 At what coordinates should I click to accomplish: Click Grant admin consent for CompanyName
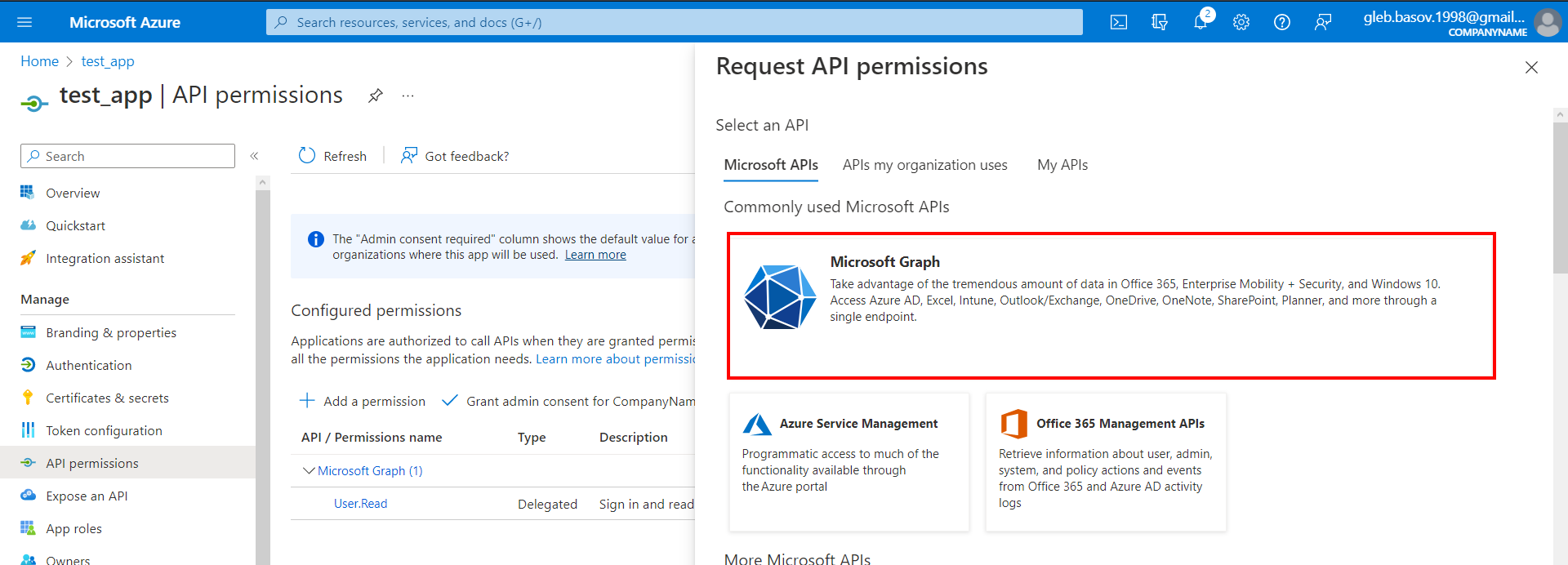click(x=568, y=401)
